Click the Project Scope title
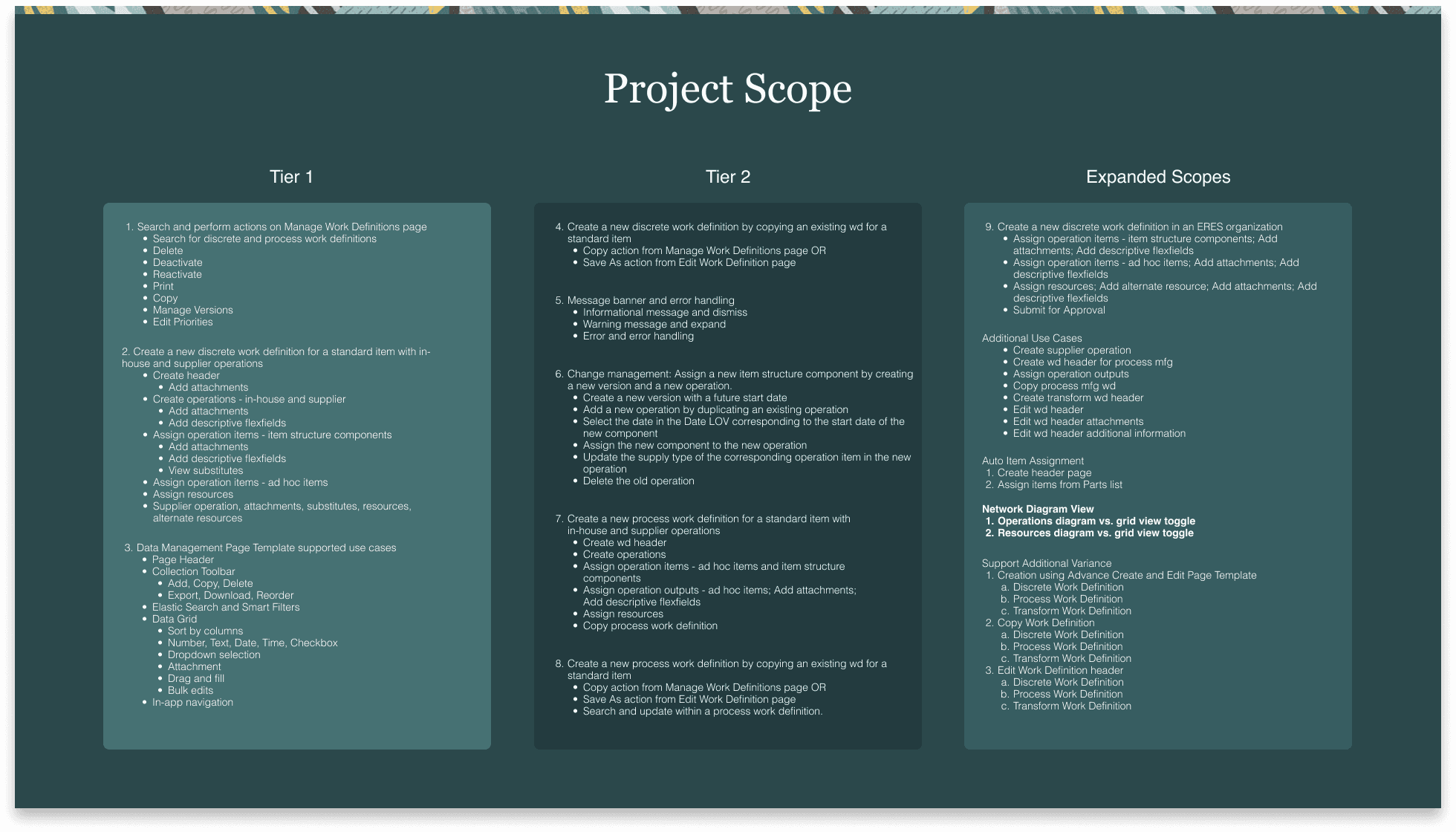1456x832 pixels. click(727, 89)
